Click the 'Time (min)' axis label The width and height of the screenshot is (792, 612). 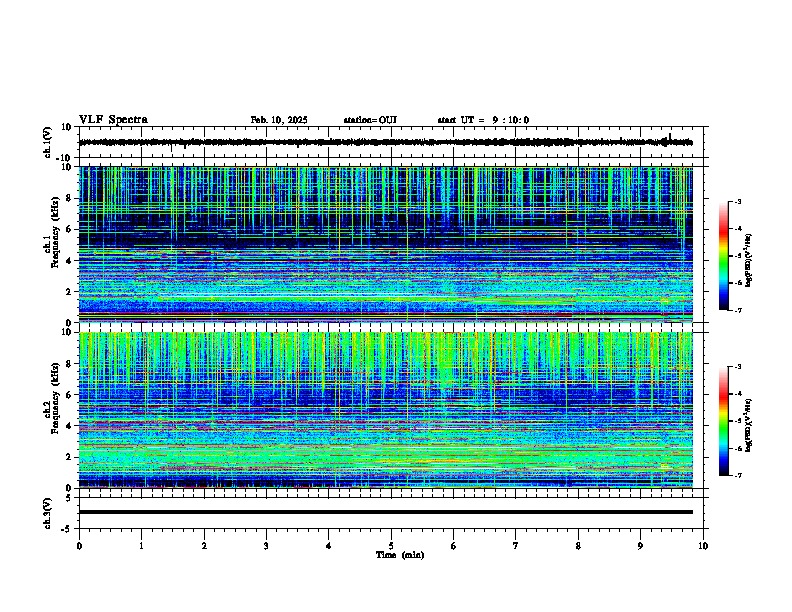(x=400, y=555)
